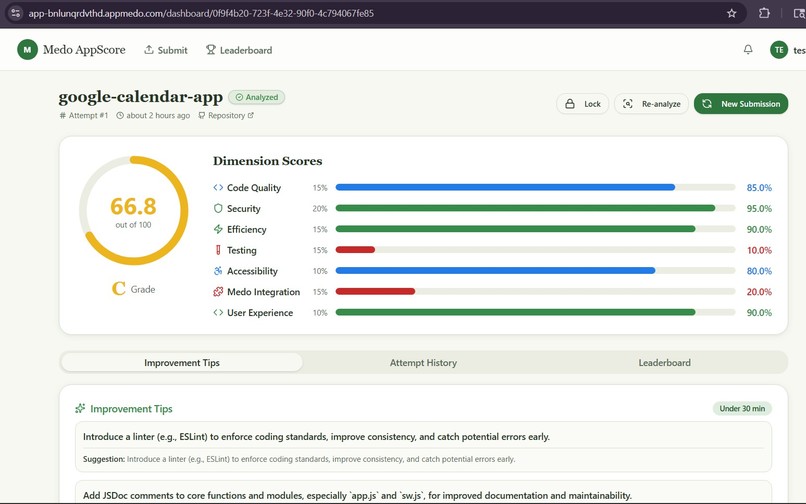Click the upload icon next to Submit
This screenshot has height=504, width=806.
(149, 49)
